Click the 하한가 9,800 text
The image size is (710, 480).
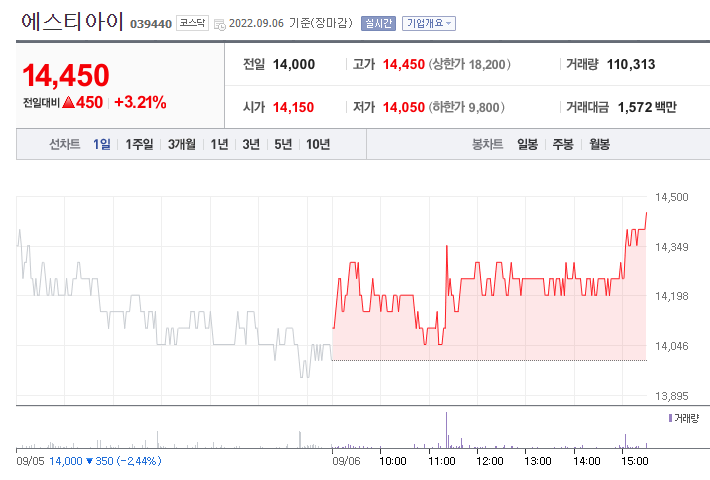coord(466,107)
